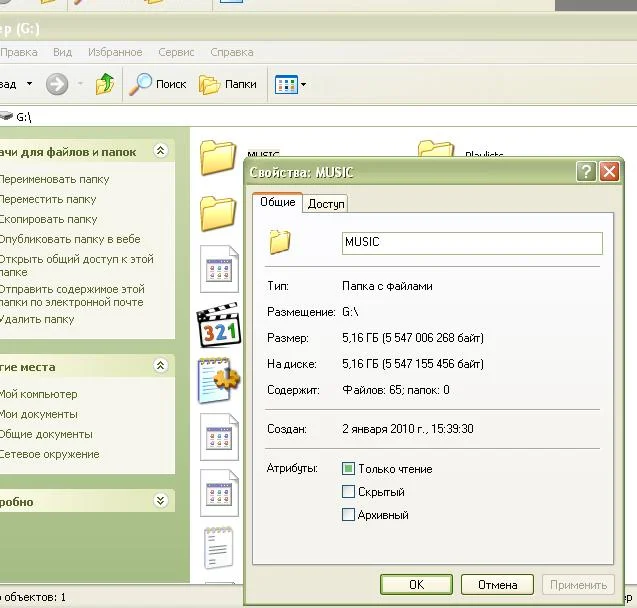
Task: Click the MUSIC folder name field
Action: pyautogui.click(x=471, y=243)
